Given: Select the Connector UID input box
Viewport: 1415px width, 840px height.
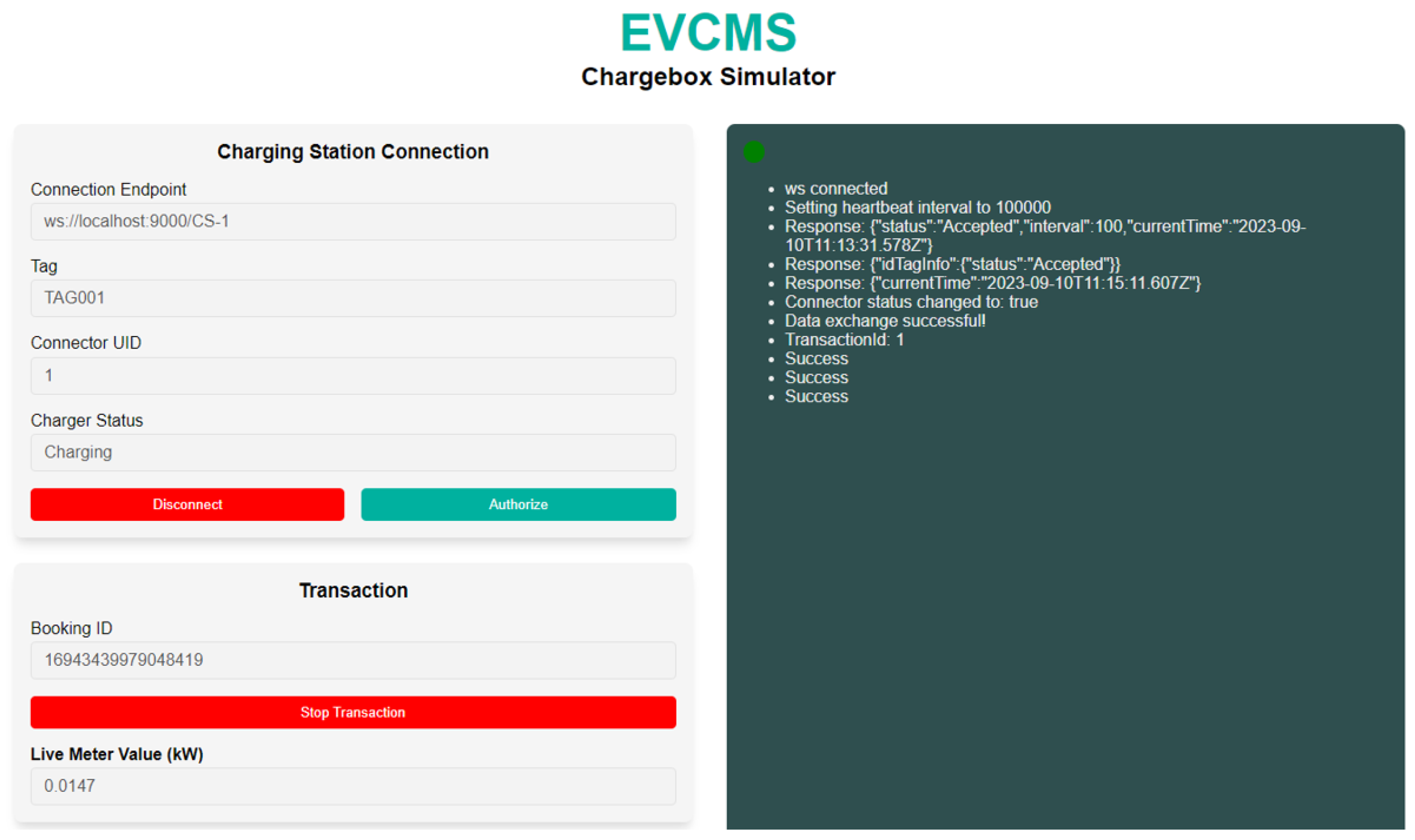Looking at the screenshot, I should pyautogui.click(x=352, y=375).
